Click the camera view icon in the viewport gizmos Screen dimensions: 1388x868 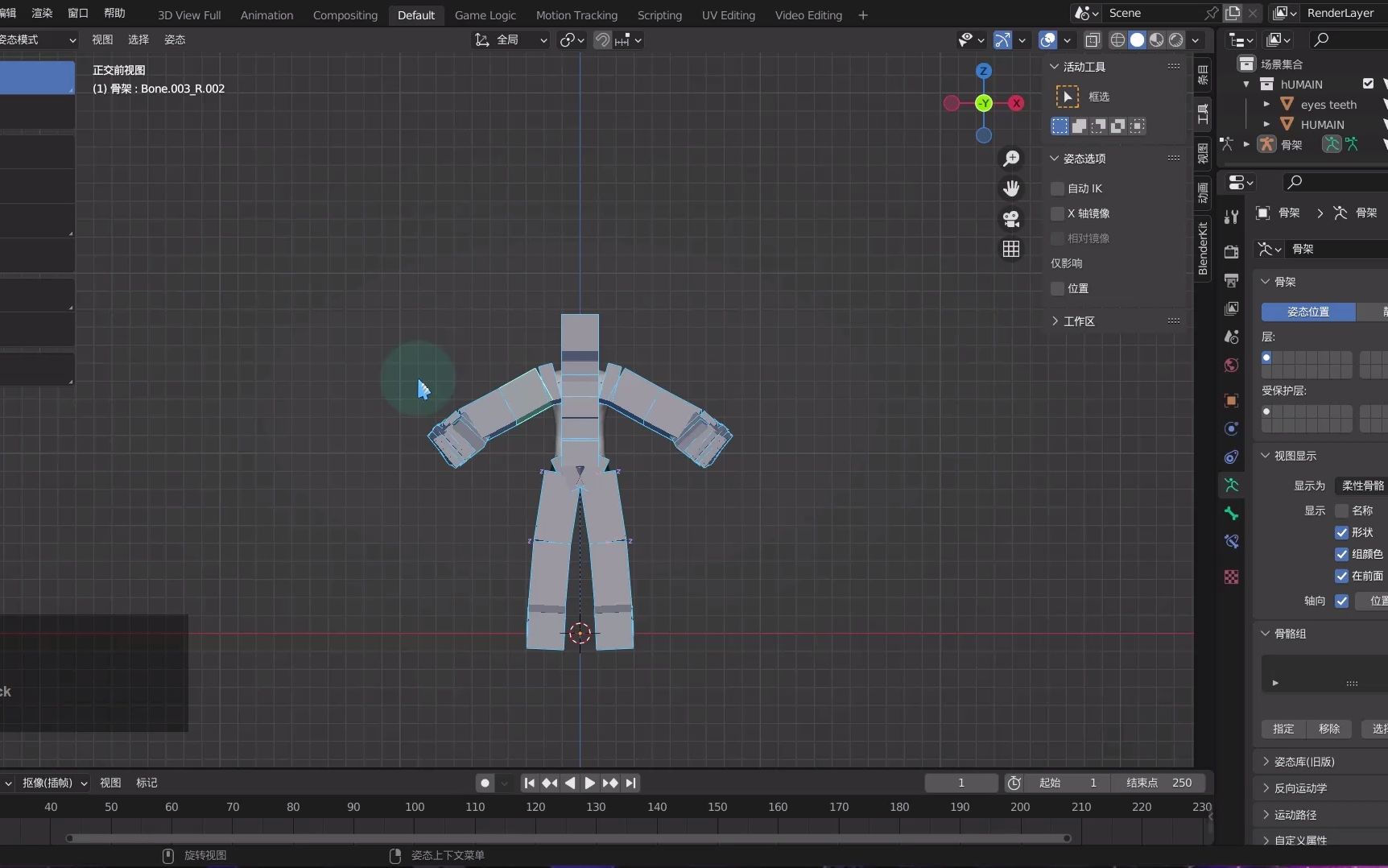[x=1011, y=219]
